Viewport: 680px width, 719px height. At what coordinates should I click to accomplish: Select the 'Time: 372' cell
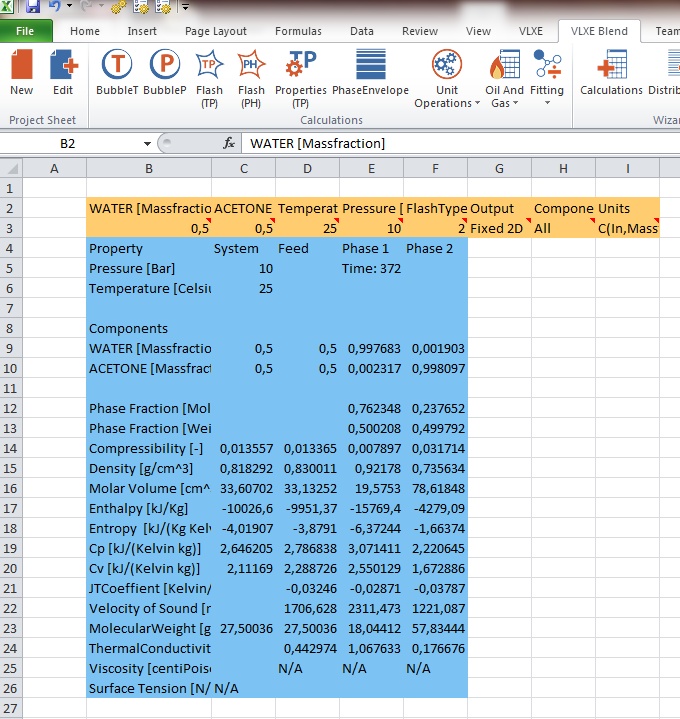click(371, 268)
